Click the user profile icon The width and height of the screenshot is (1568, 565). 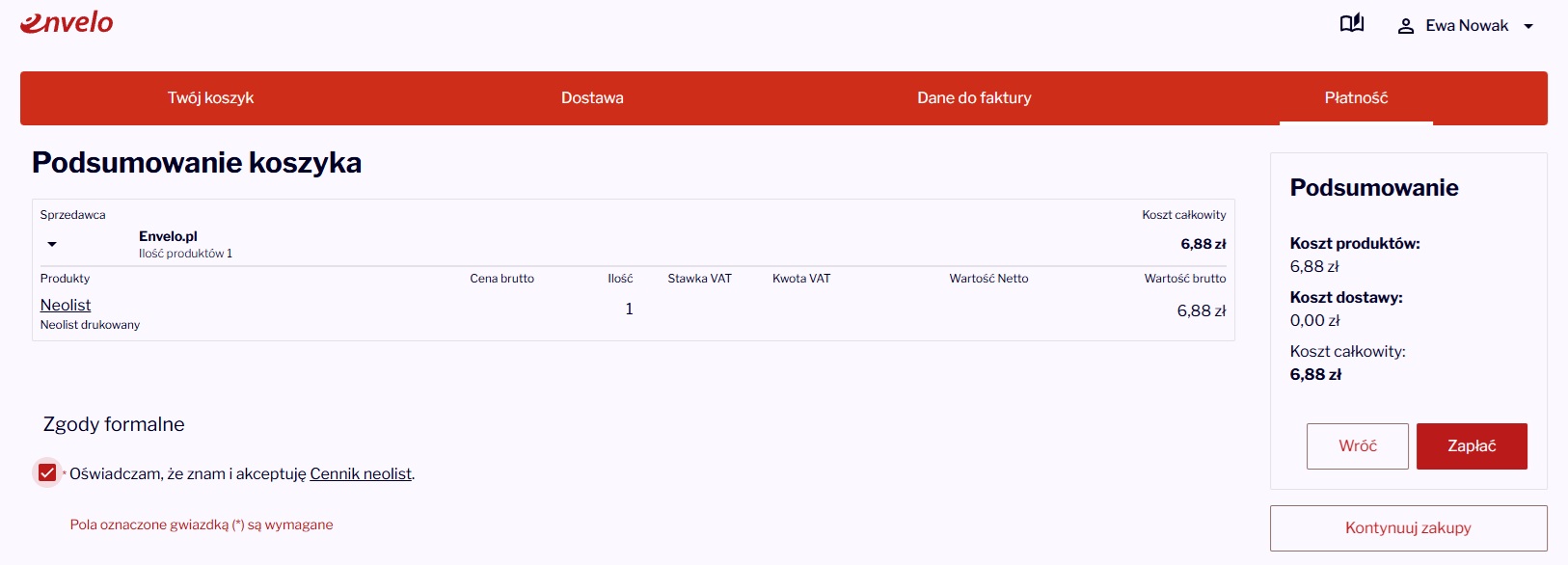(x=1406, y=26)
